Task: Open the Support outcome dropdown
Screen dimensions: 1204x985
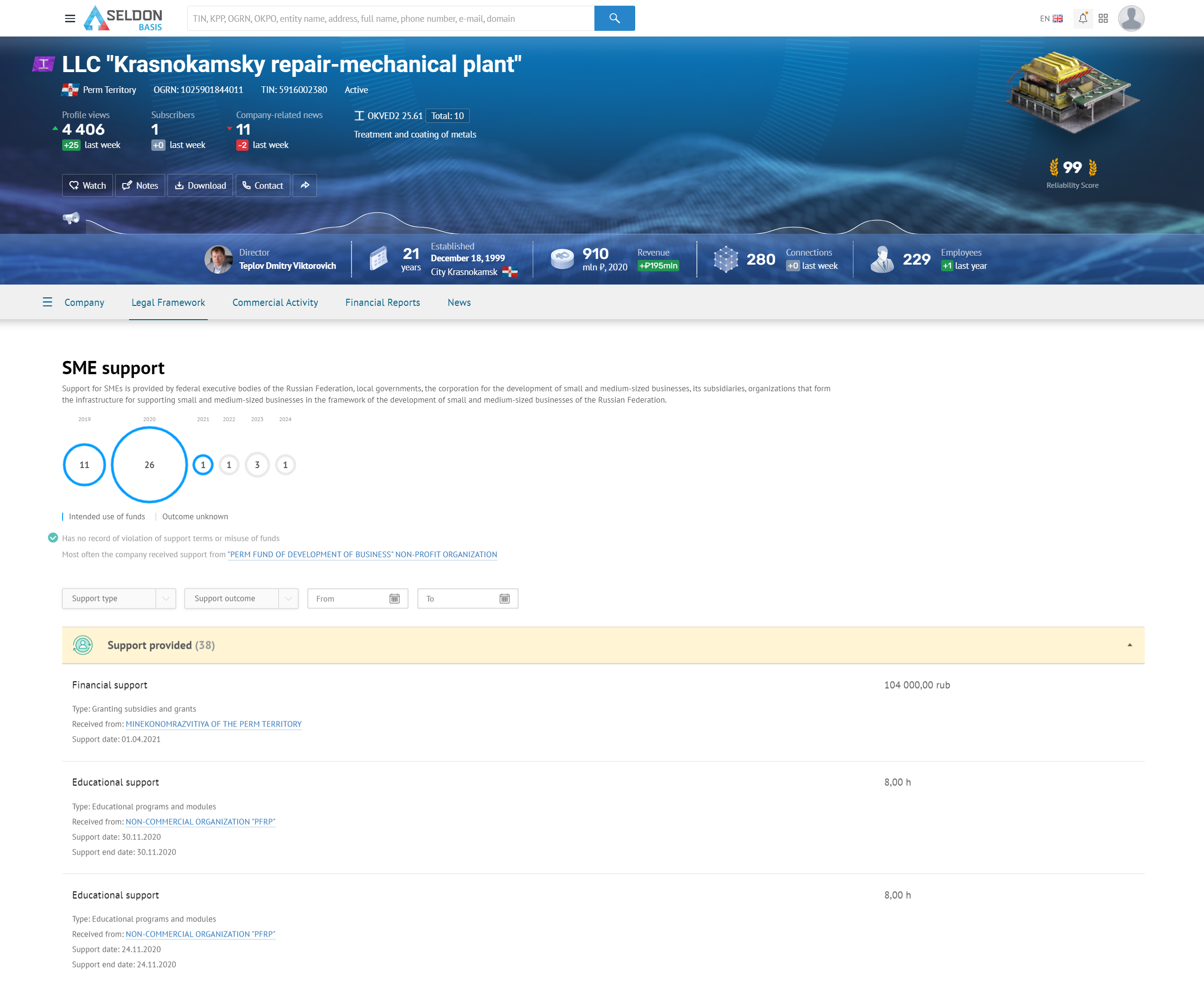Action: pyautogui.click(x=241, y=598)
